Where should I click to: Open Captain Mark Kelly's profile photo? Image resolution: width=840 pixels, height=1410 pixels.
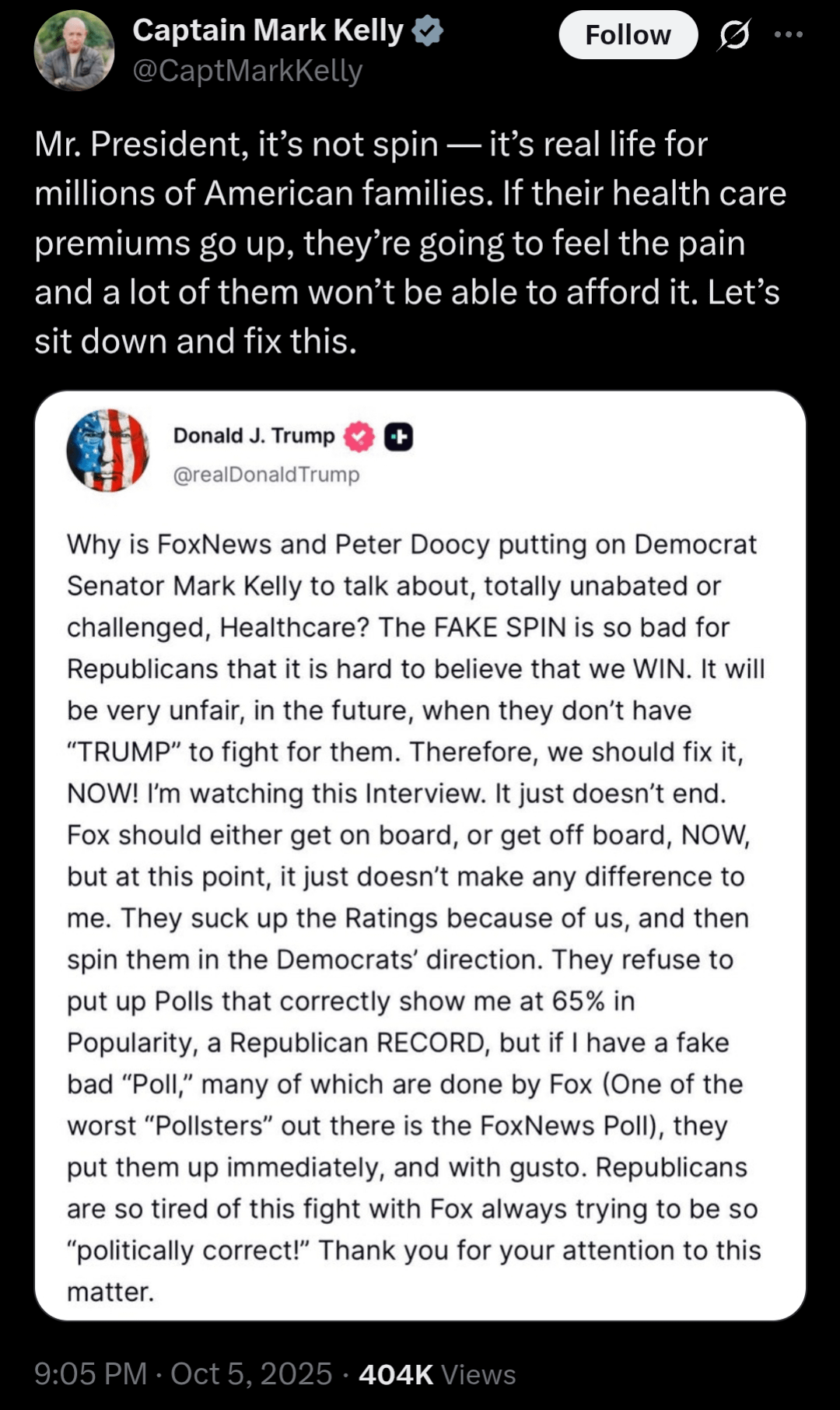(x=74, y=51)
